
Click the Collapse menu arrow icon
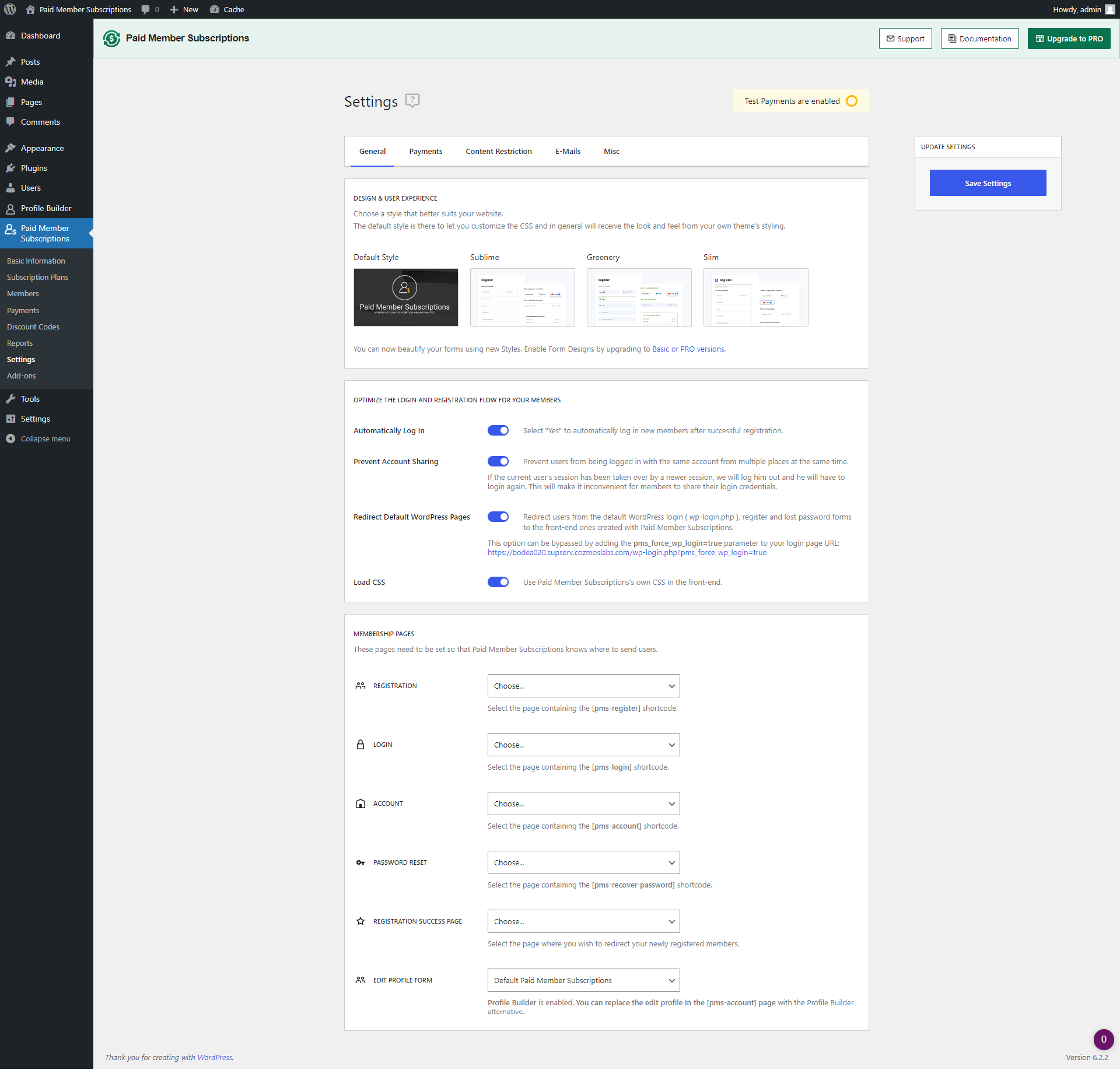coord(10,438)
